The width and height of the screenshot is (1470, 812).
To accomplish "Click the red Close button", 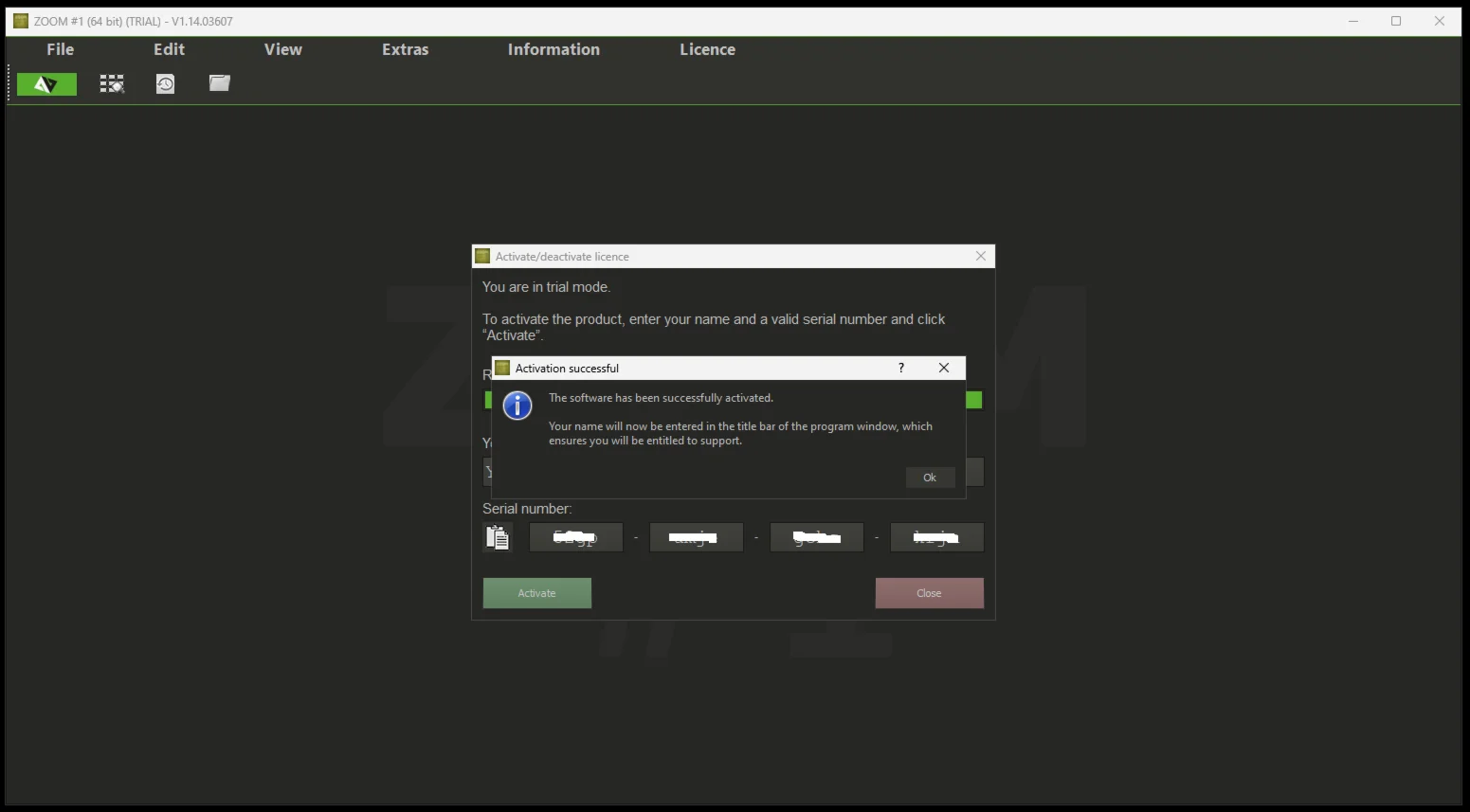I will coord(929,593).
